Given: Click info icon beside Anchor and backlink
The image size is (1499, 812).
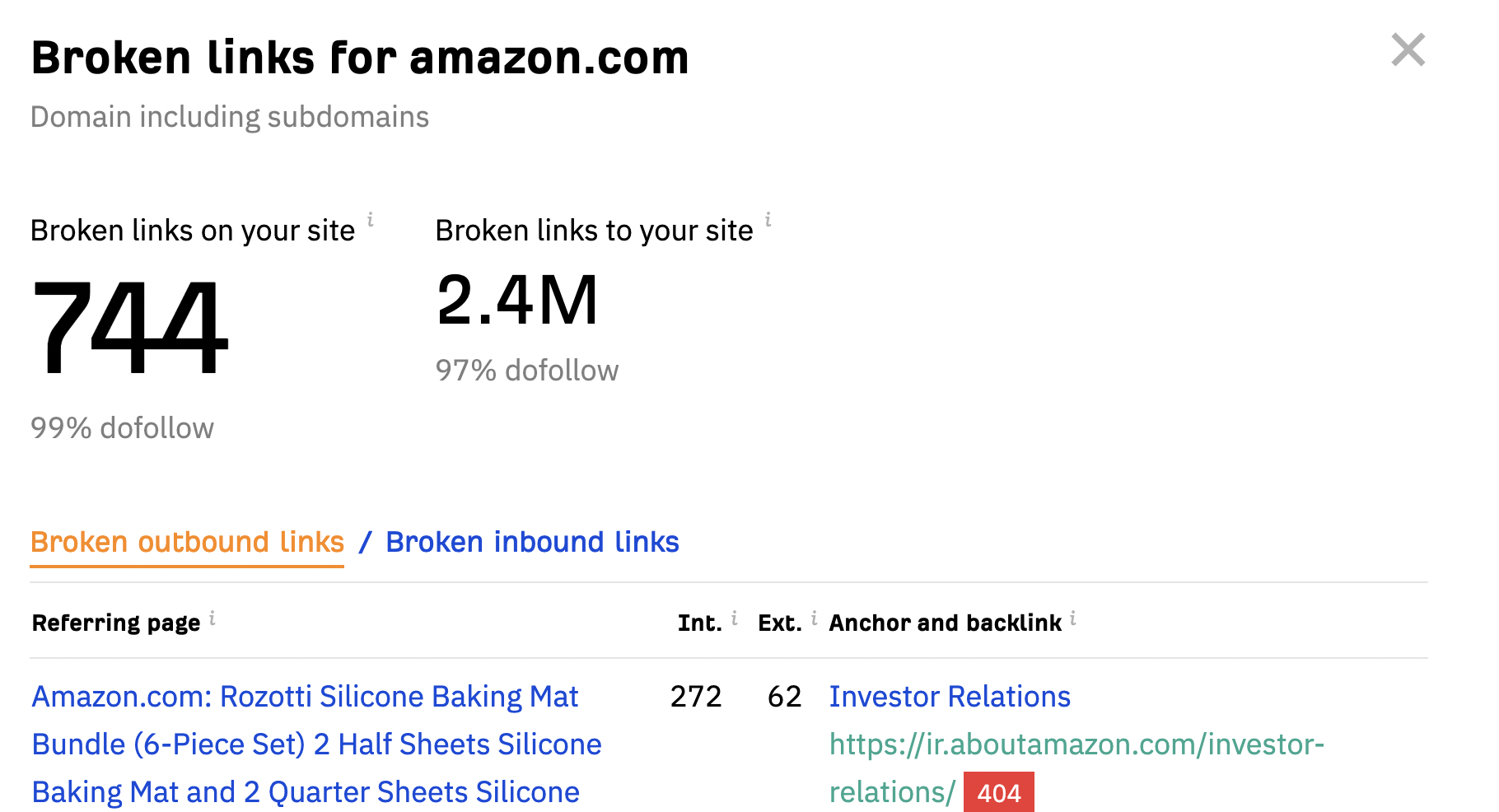Looking at the screenshot, I should (1073, 618).
